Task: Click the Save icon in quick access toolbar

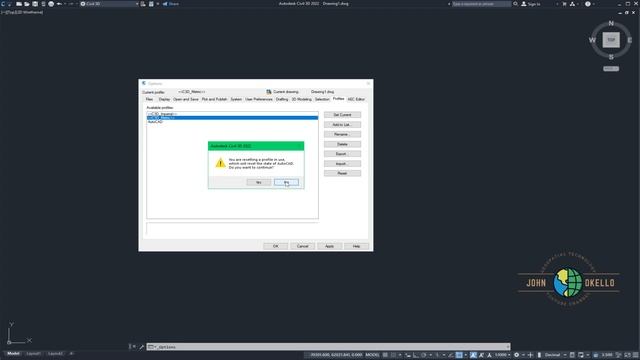Action: tap(35, 4)
